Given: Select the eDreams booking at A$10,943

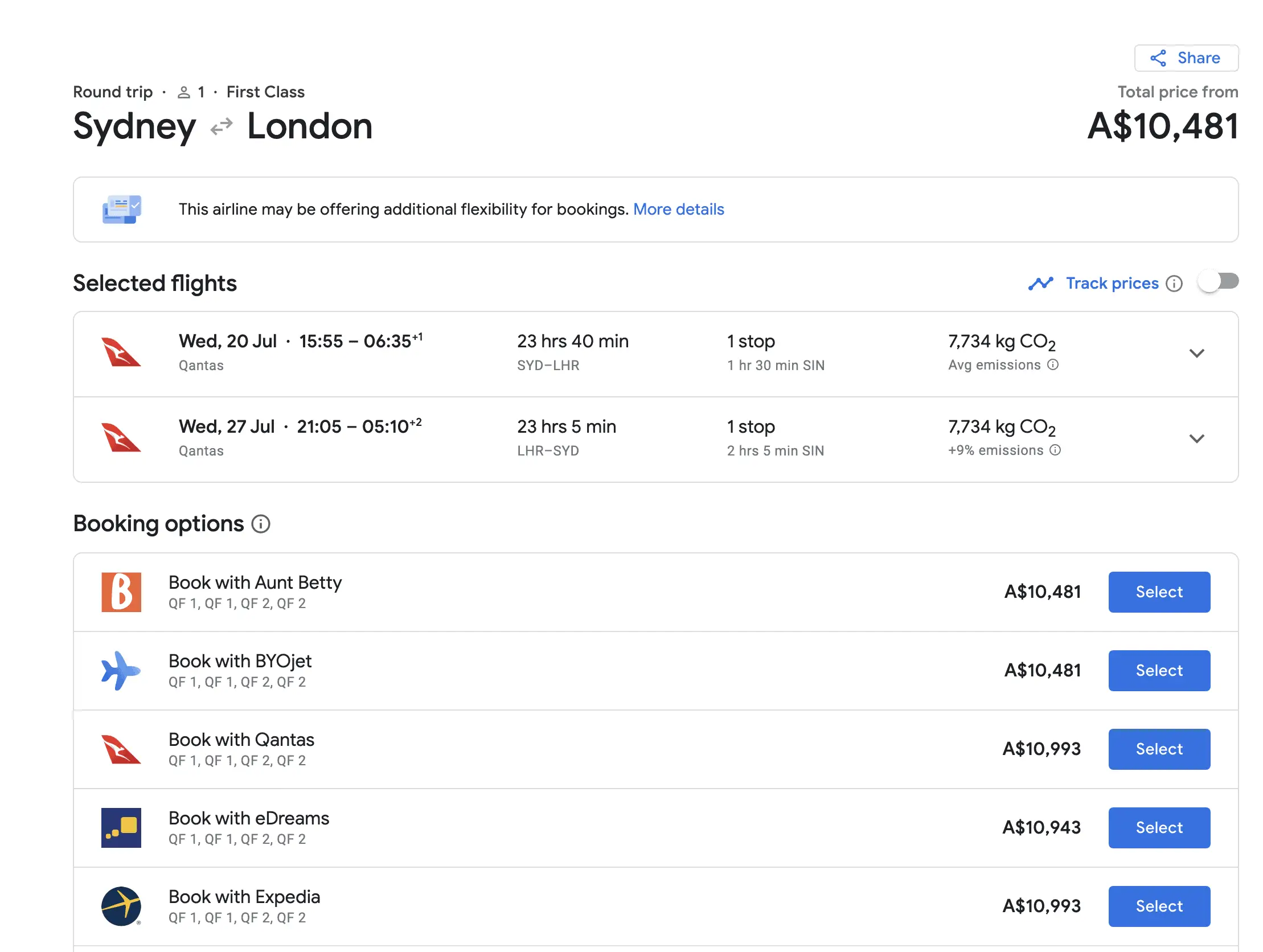Looking at the screenshot, I should point(1159,827).
